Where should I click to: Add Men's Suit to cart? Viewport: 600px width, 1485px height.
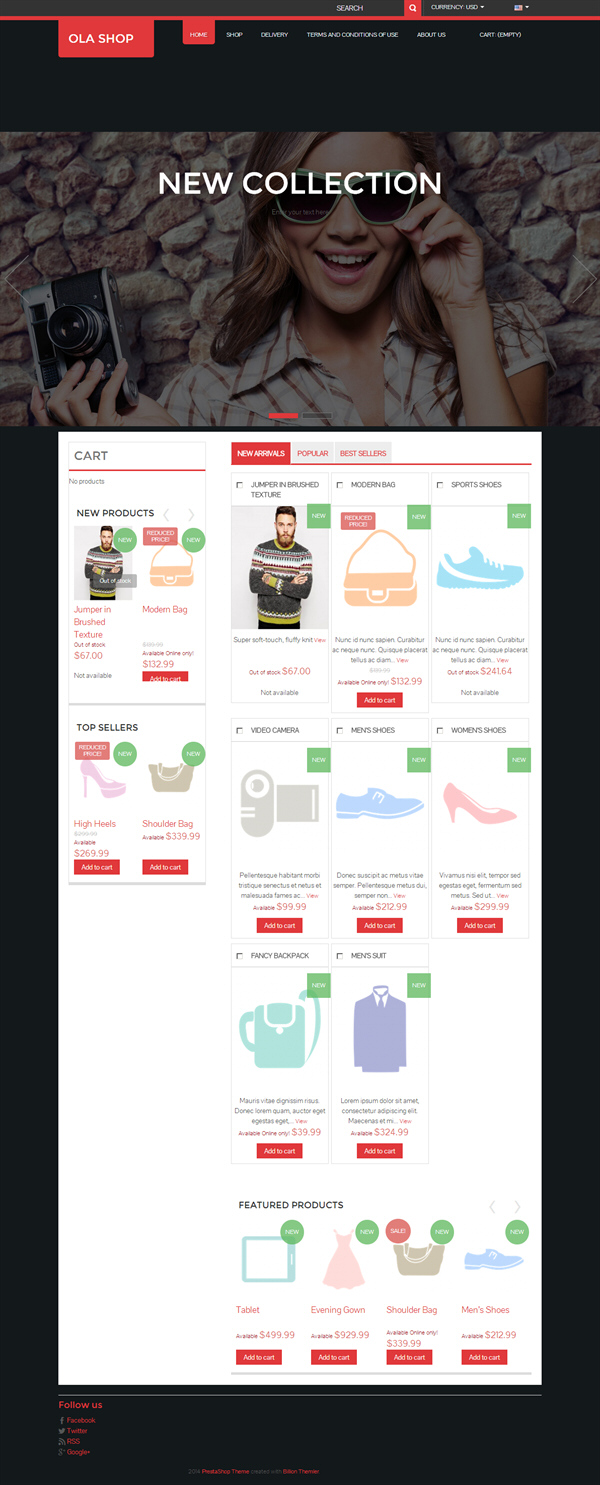pos(380,1151)
